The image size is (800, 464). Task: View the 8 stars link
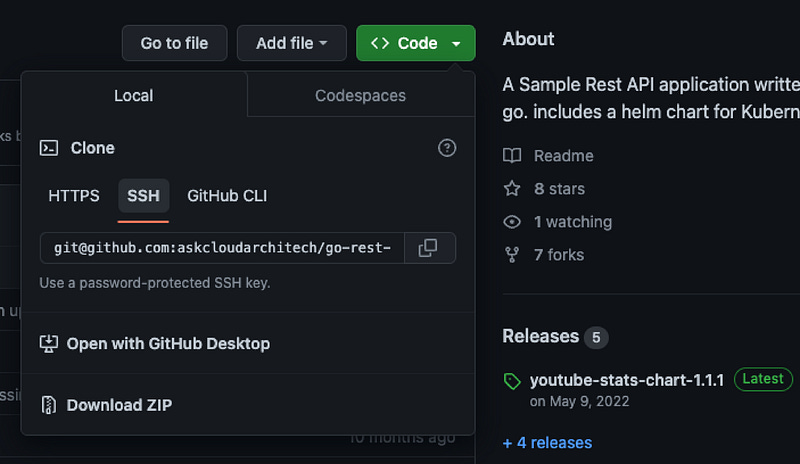click(559, 189)
